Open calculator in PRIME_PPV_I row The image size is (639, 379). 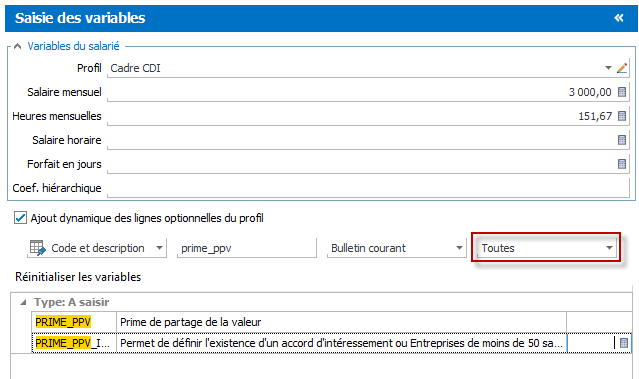tap(624, 343)
